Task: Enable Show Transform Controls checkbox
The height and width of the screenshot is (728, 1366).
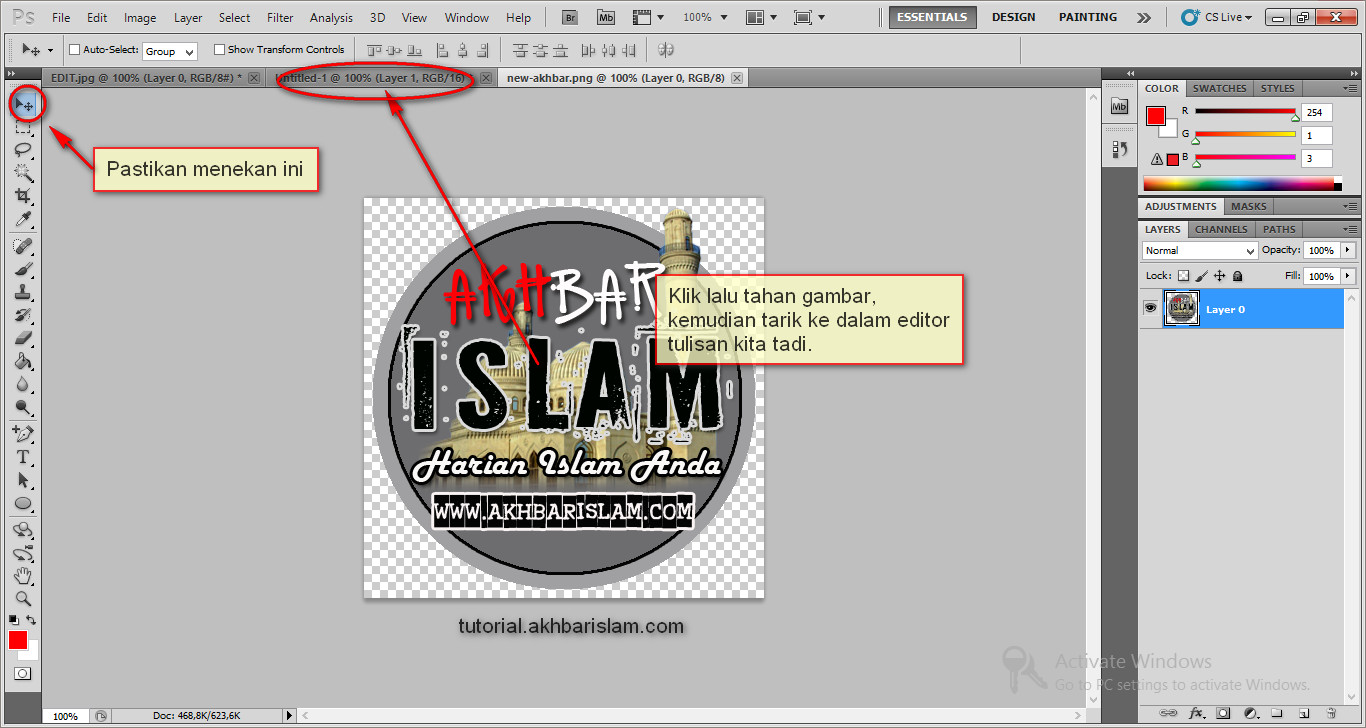Action: 219,50
